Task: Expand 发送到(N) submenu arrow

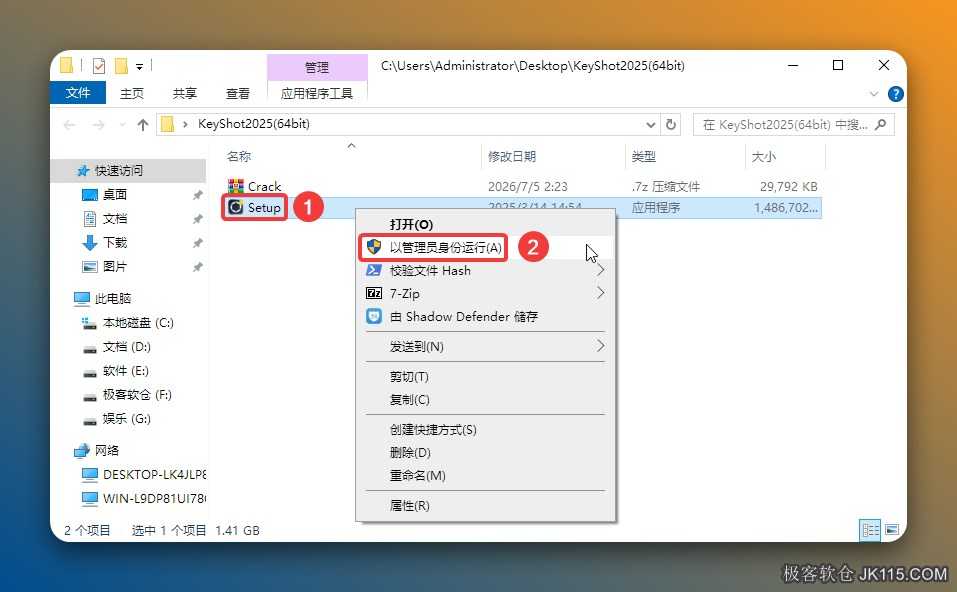Action: point(601,346)
